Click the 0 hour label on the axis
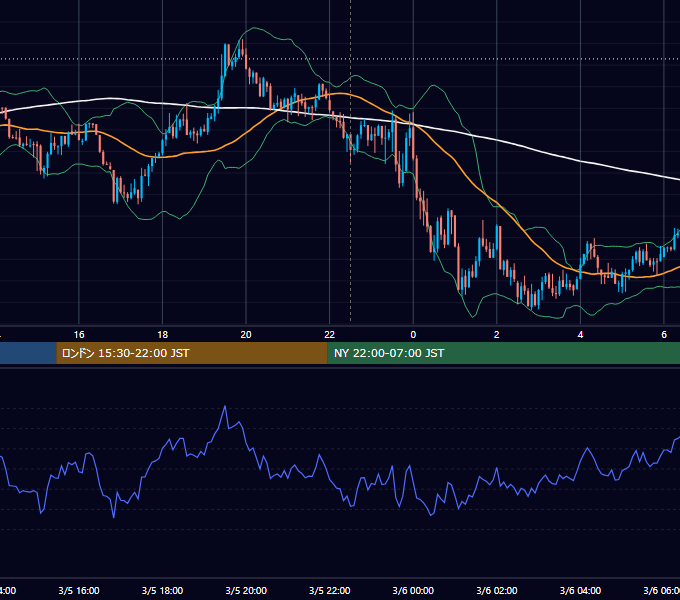 [413, 335]
